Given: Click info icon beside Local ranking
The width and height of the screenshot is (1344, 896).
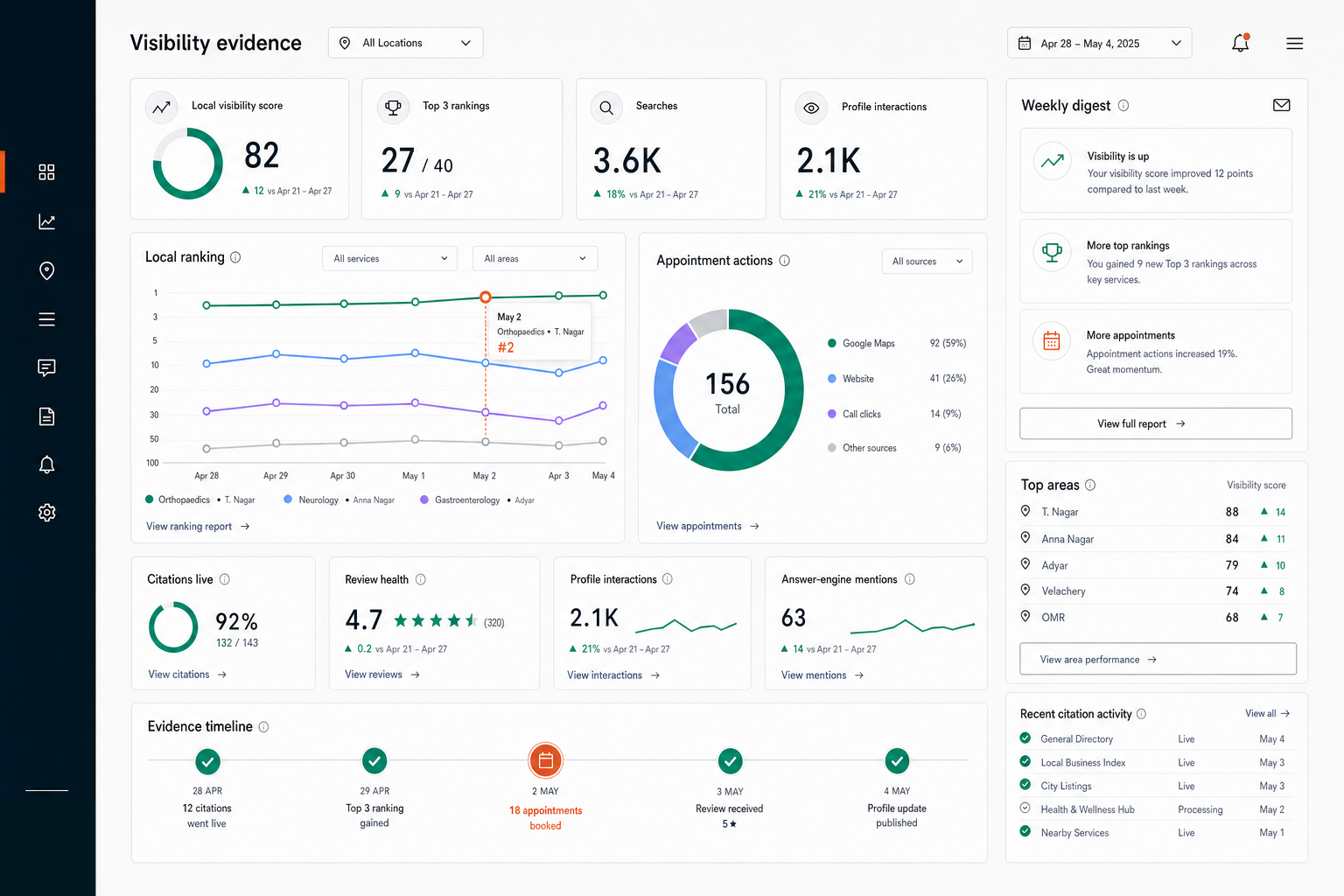Looking at the screenshot, I should coord(235,257).
